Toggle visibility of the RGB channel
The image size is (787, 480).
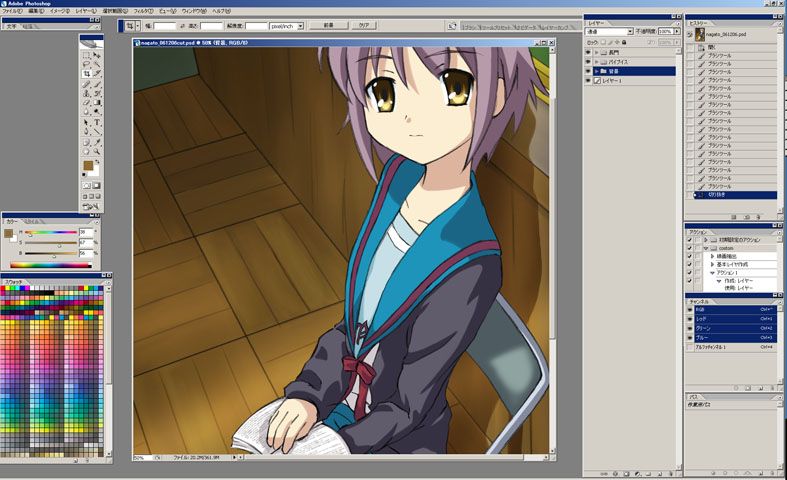pyautogui.click(x=690, y=310)
